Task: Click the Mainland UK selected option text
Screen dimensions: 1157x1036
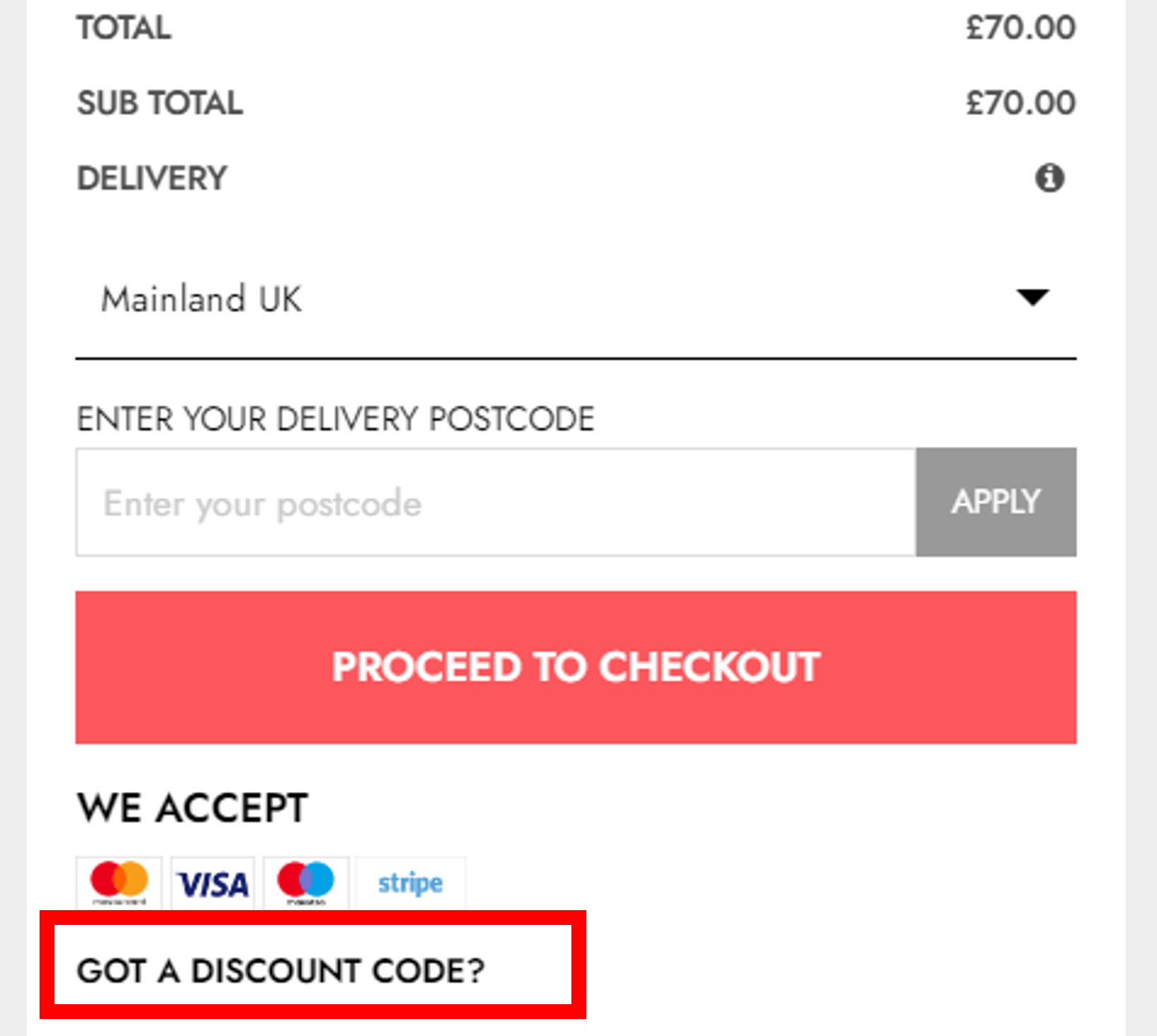Action: tap(202, 298)
